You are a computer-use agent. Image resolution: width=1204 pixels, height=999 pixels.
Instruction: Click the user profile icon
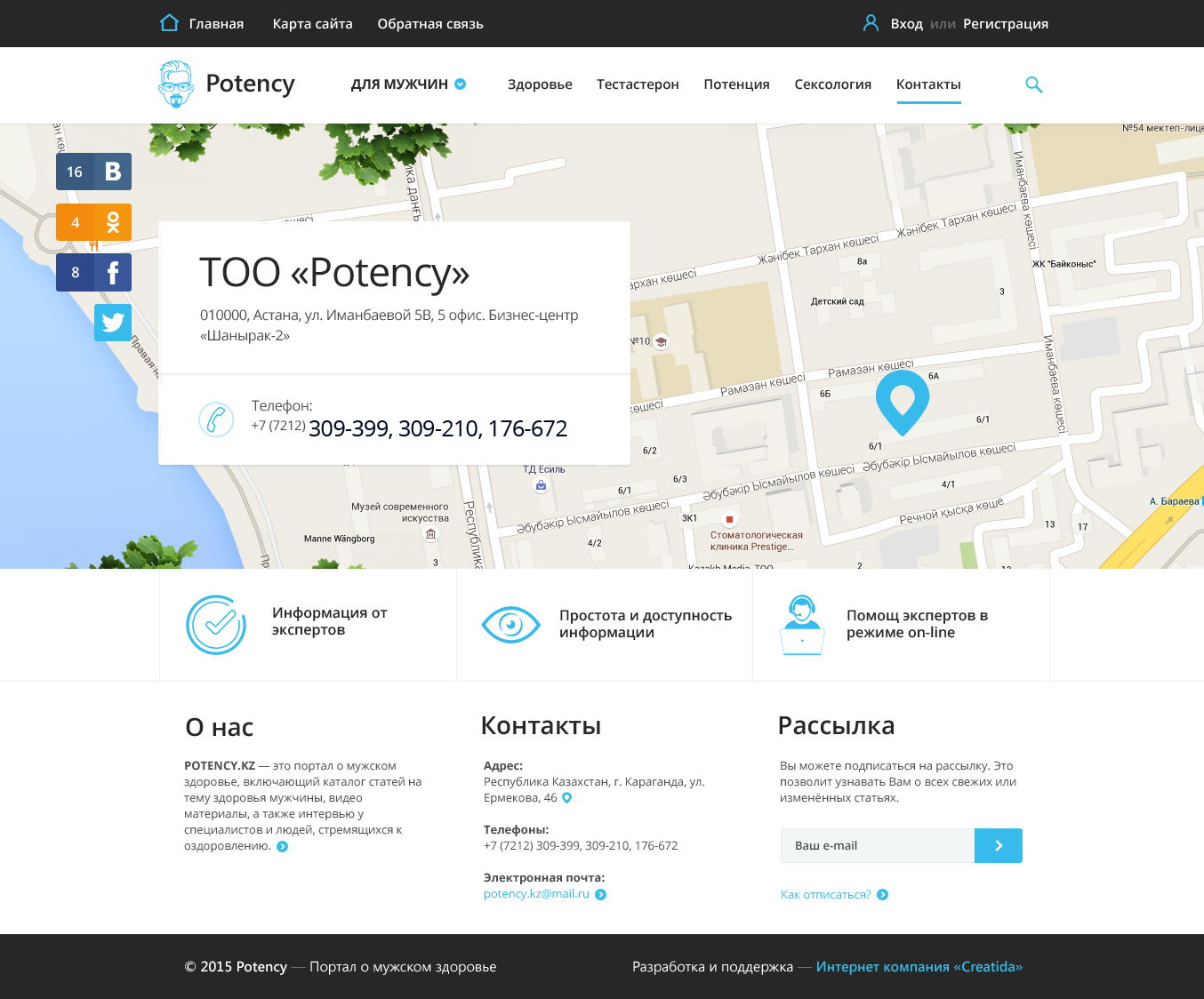point(871,23)
